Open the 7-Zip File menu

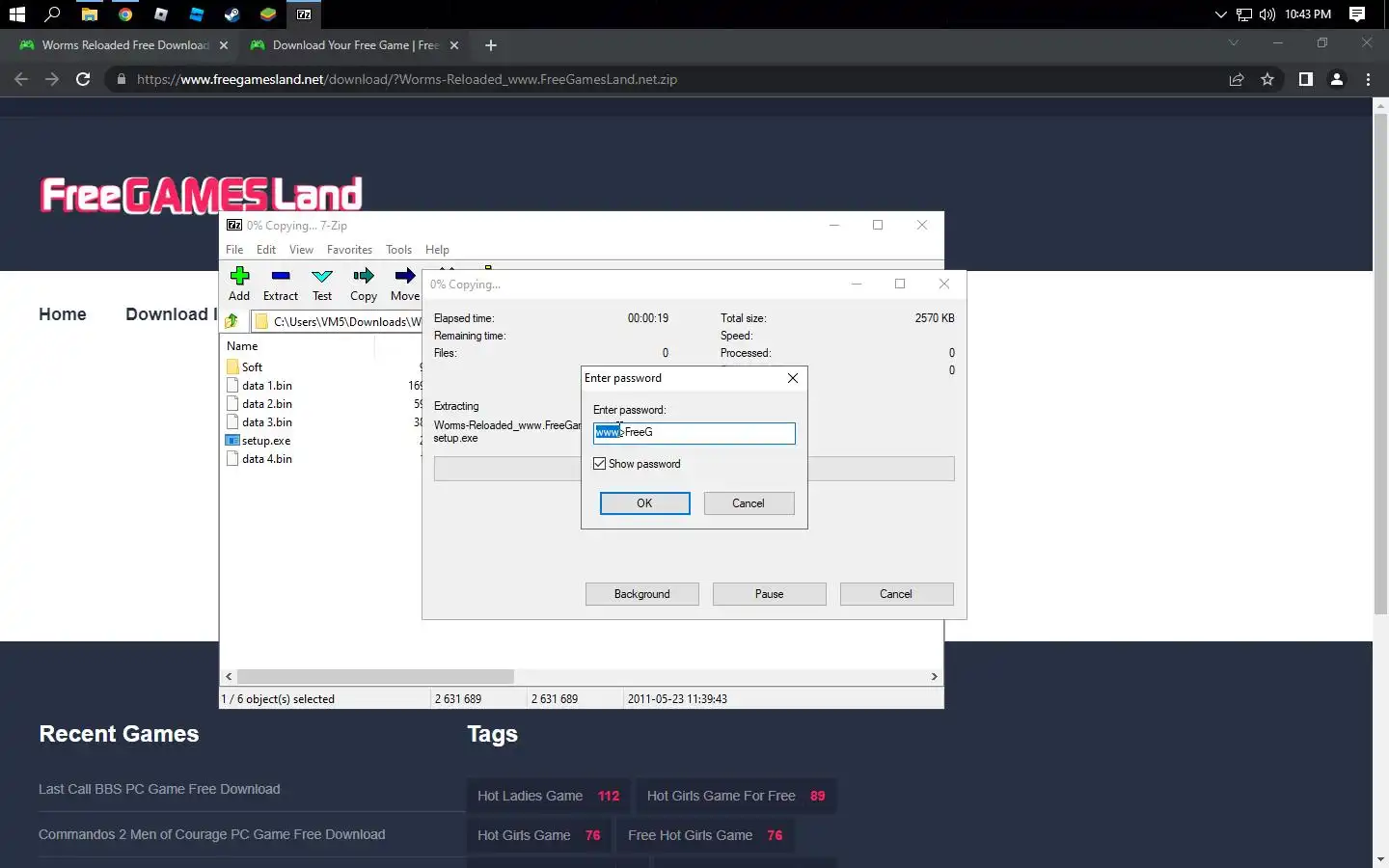click(x=234, y=249)
